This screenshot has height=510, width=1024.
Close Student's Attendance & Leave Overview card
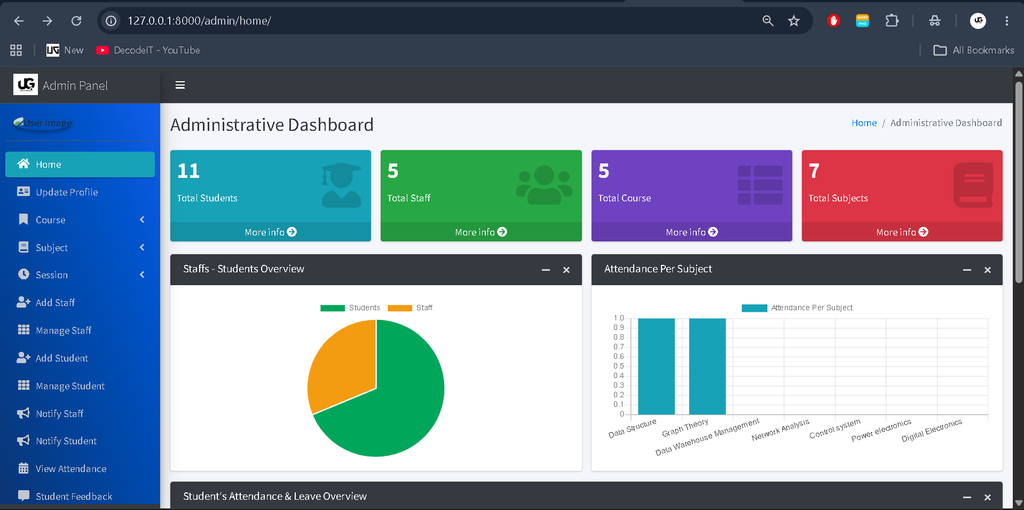click(987, 498)
